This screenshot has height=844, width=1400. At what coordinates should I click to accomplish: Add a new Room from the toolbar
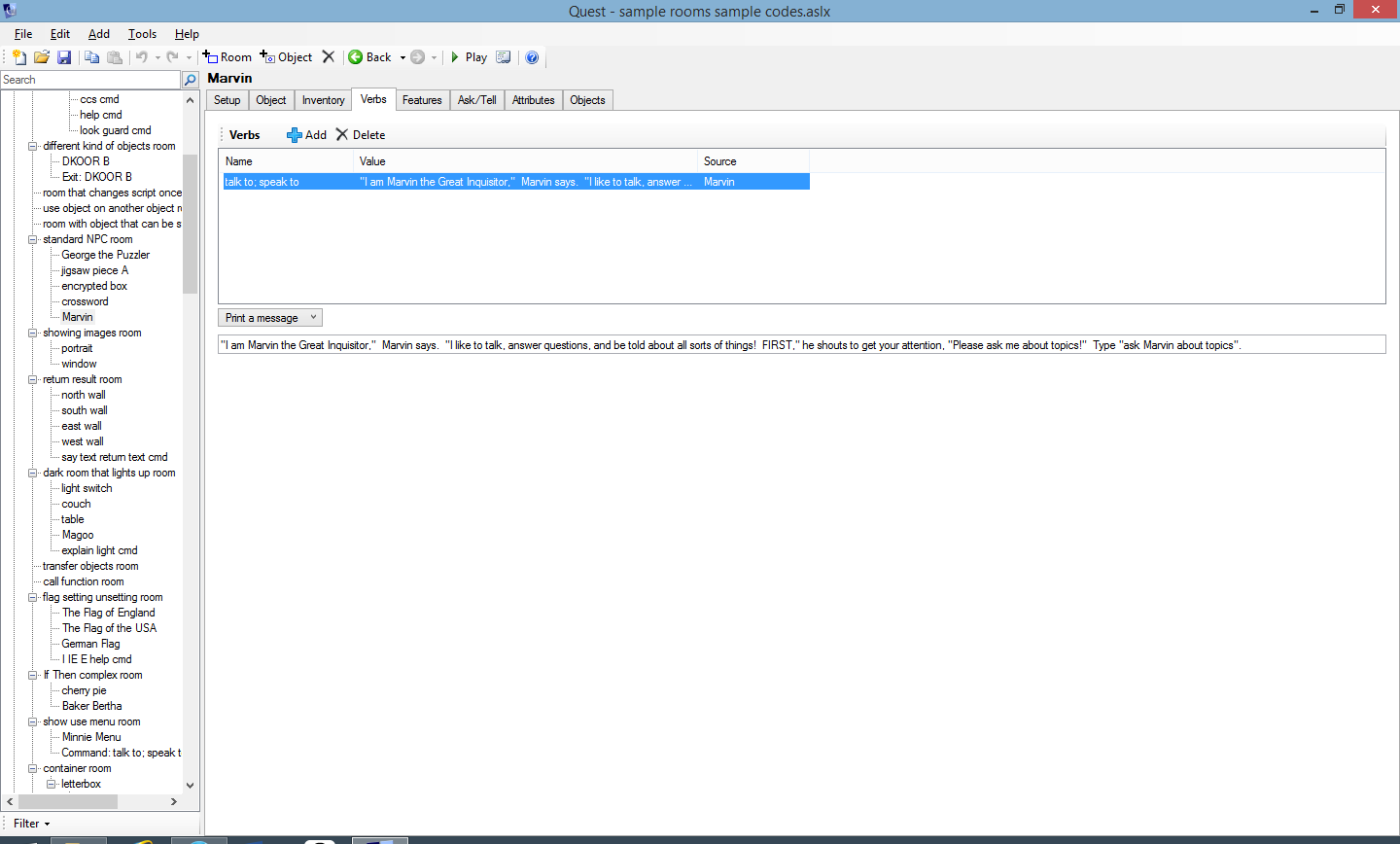pyautogui.click(x=227, y=57)
